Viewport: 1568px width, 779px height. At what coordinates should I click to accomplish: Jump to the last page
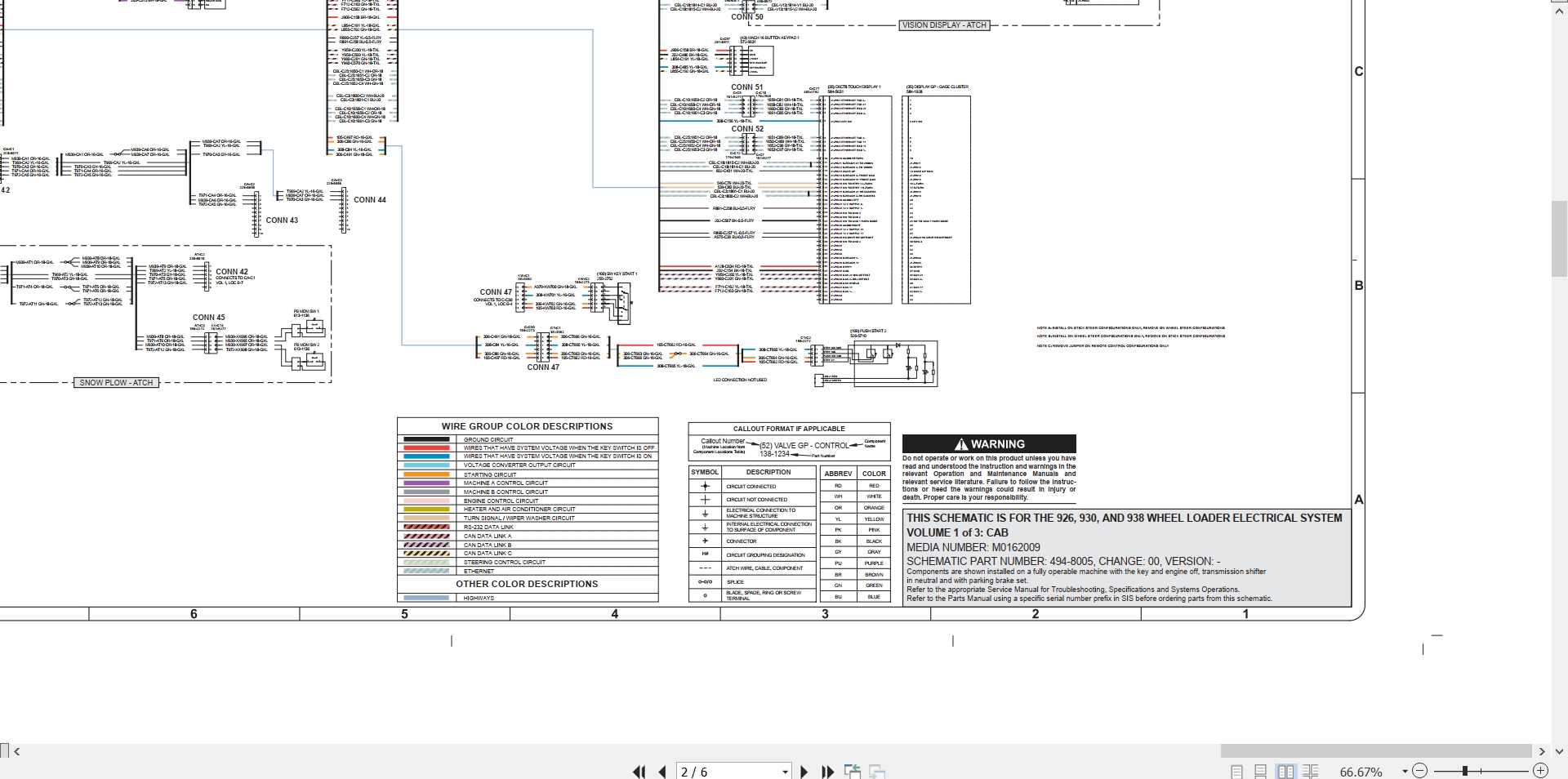tap(827, 772)
